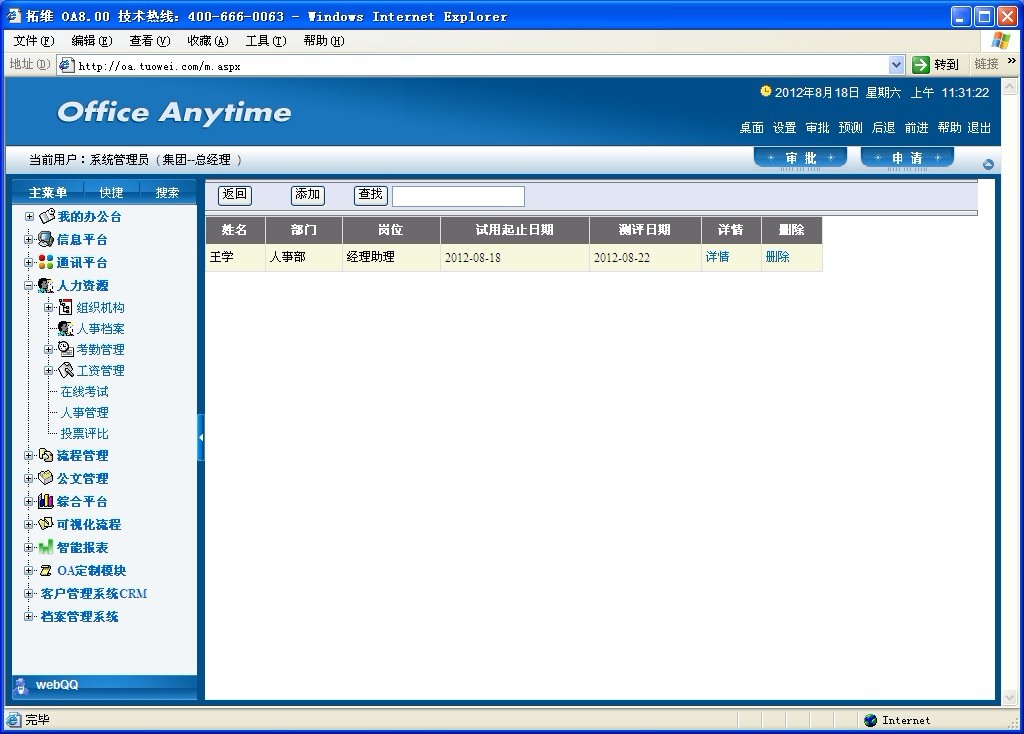The image size is (1024, 734).
Task: Click the search input field beside 查找
Action: point(458,196)
